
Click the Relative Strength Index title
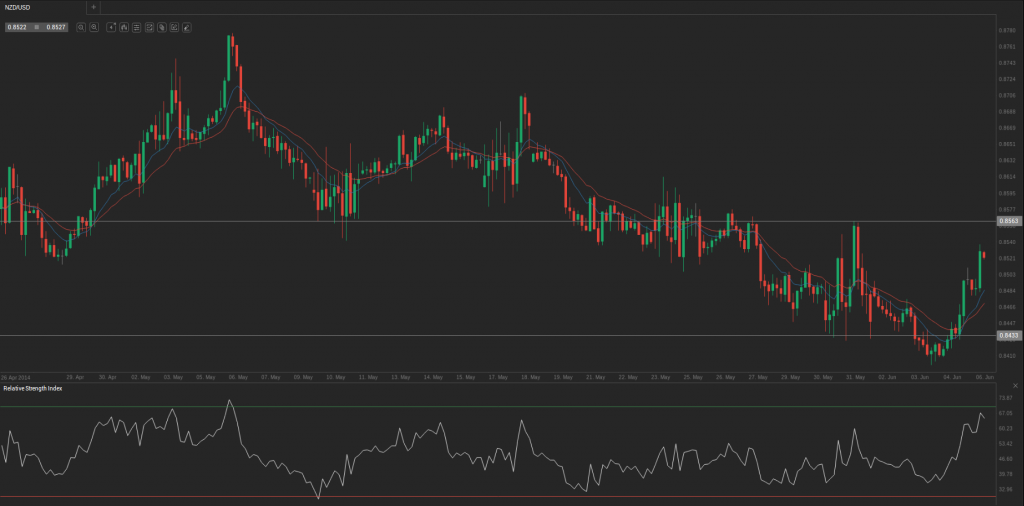tap(32, 387)
